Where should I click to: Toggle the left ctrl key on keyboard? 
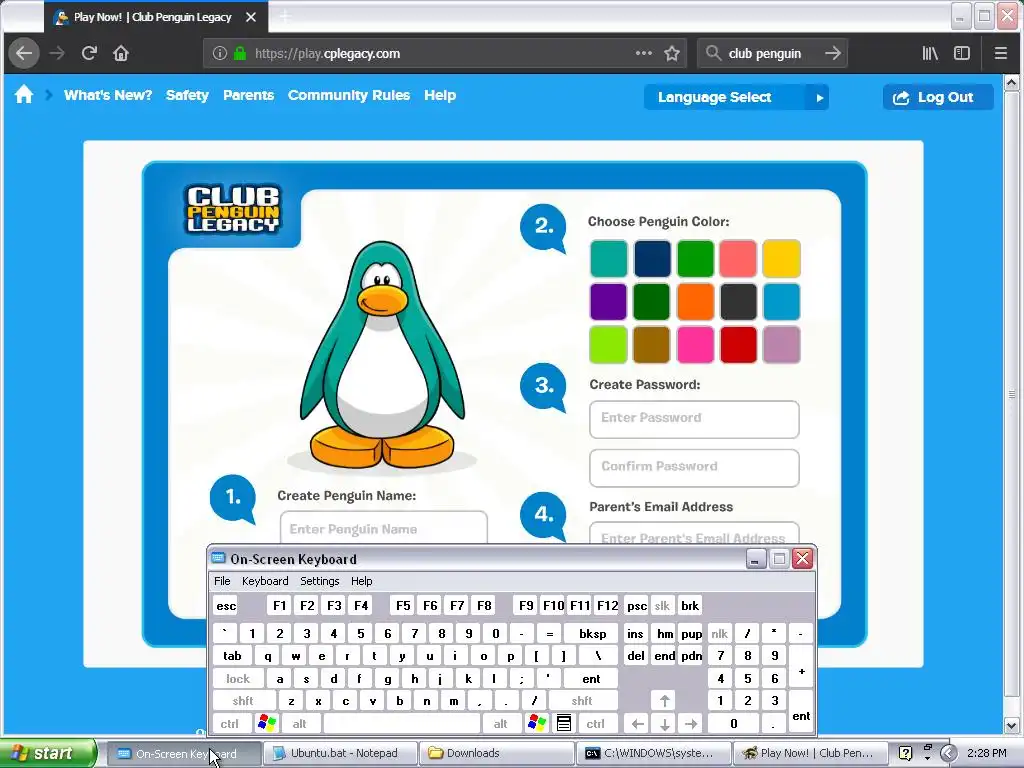230,724
